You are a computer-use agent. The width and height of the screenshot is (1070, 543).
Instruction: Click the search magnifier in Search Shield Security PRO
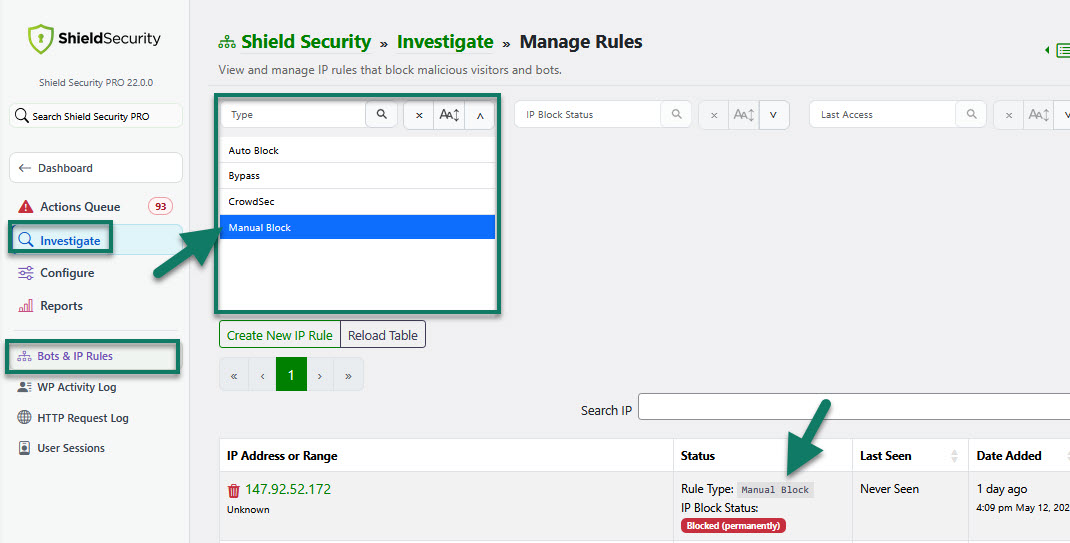22,115
